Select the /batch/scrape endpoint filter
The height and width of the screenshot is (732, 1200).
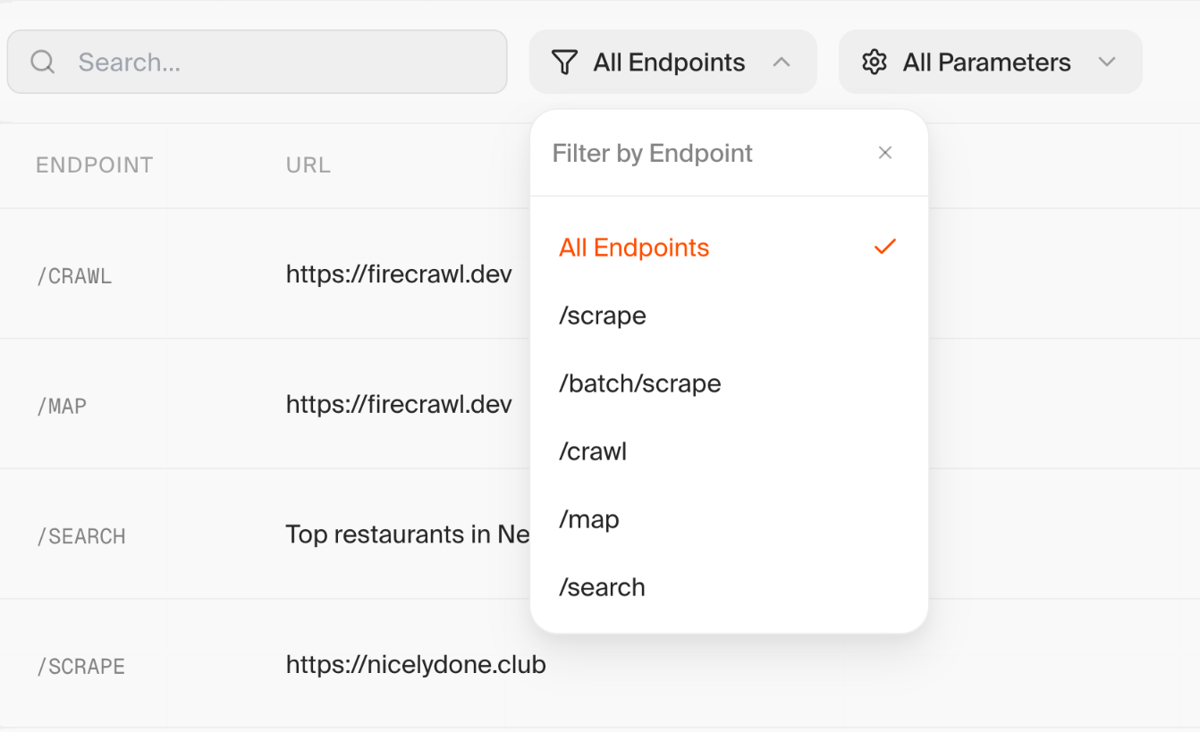(x=639, y=383)
